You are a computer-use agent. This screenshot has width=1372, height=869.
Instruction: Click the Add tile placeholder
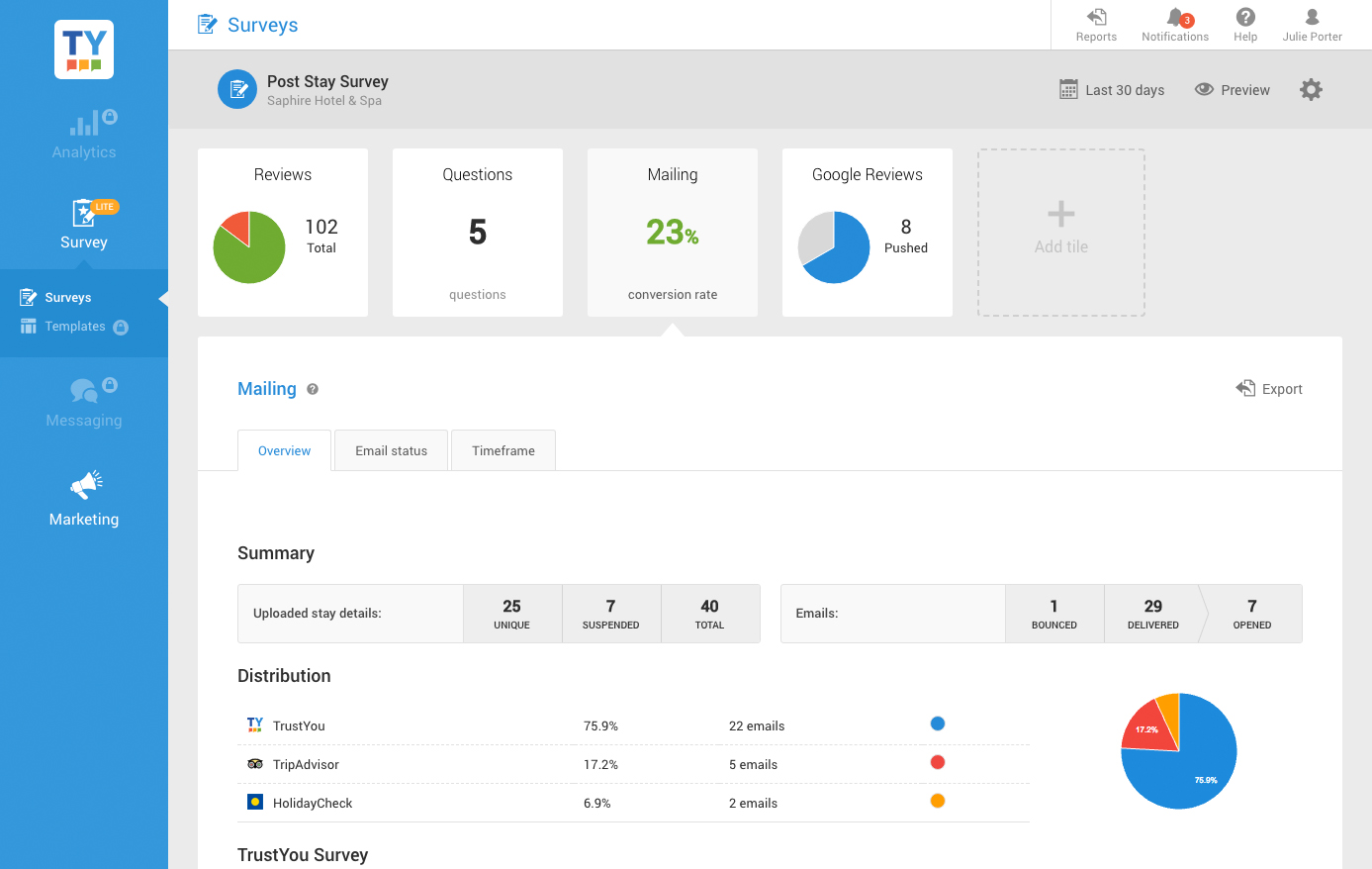[1060, 233]
